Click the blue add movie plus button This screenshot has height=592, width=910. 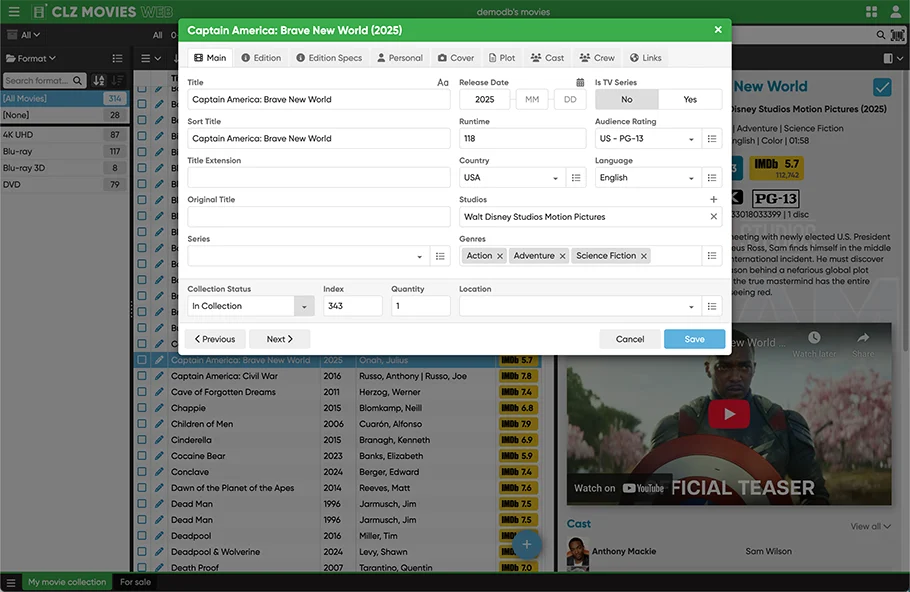pos(527,544)
